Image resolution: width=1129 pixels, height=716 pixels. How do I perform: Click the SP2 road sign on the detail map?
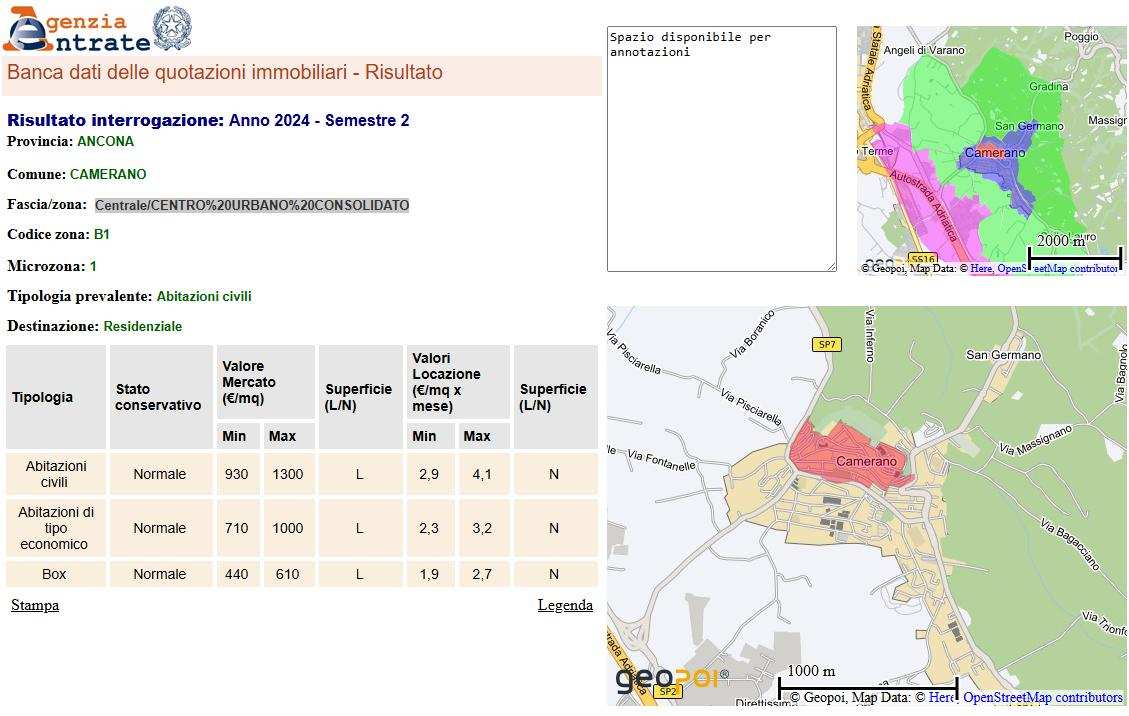(667, 690)
